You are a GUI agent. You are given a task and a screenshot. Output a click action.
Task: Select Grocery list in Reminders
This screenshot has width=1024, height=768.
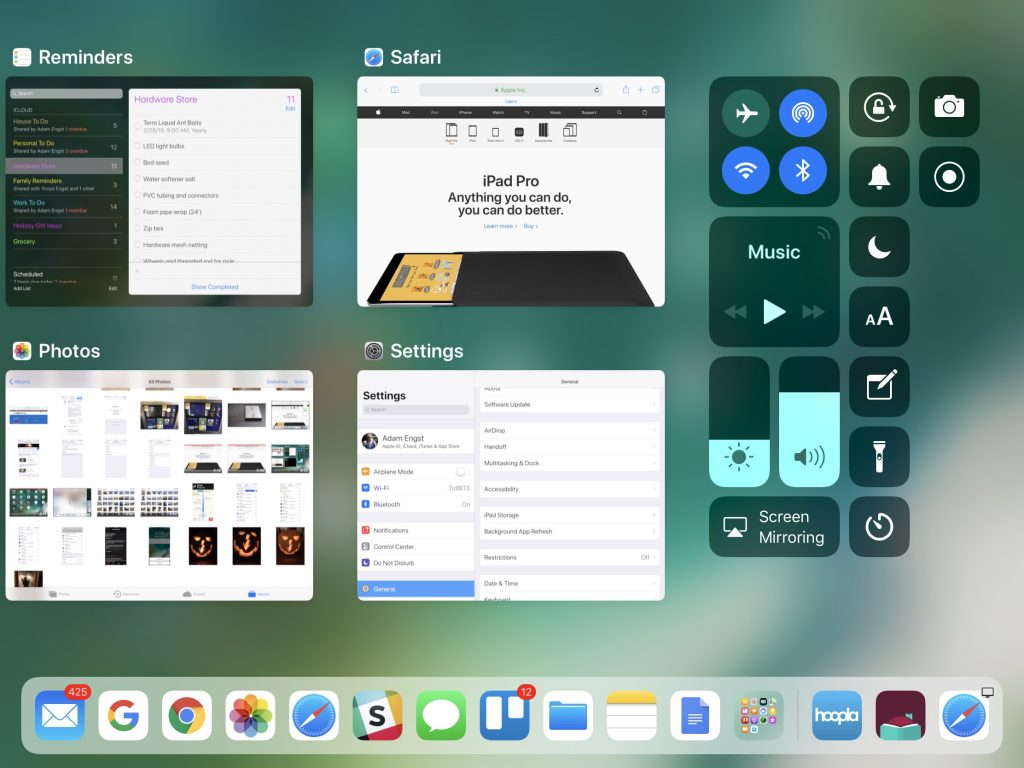[x=65, y=242]
